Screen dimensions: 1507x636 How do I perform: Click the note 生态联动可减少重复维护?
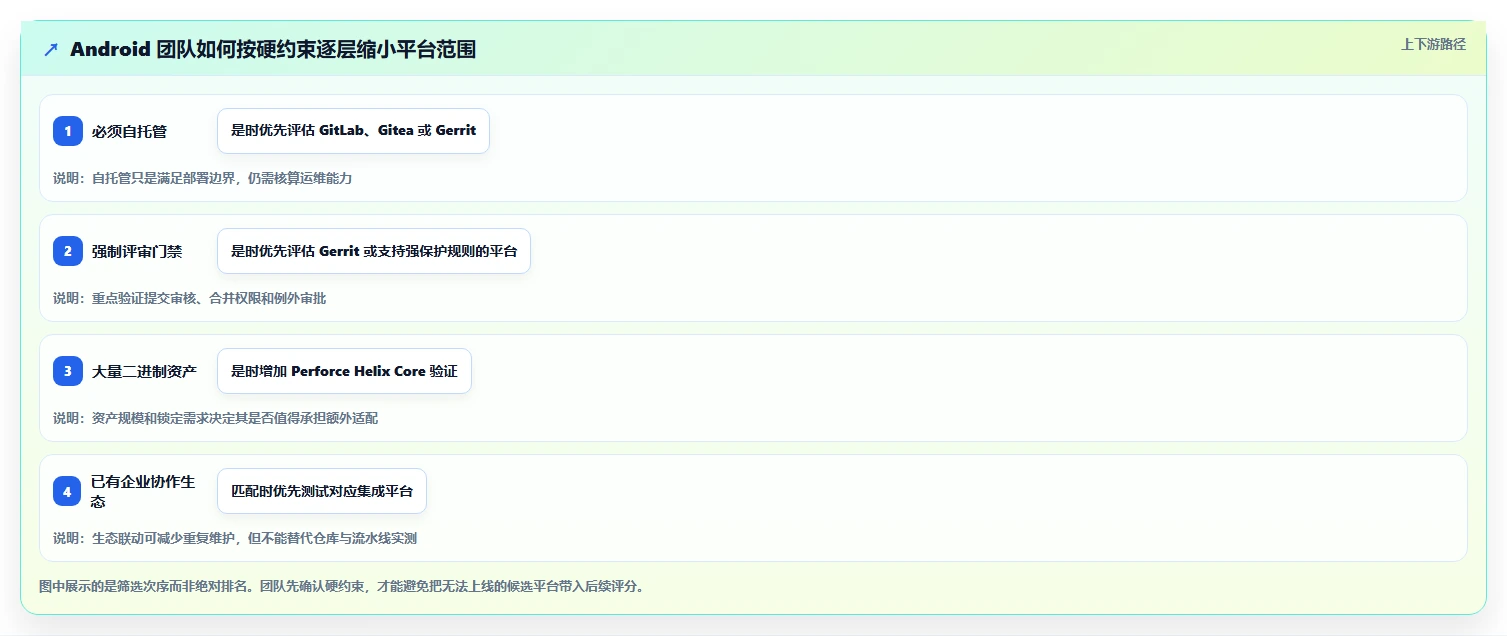235,538
